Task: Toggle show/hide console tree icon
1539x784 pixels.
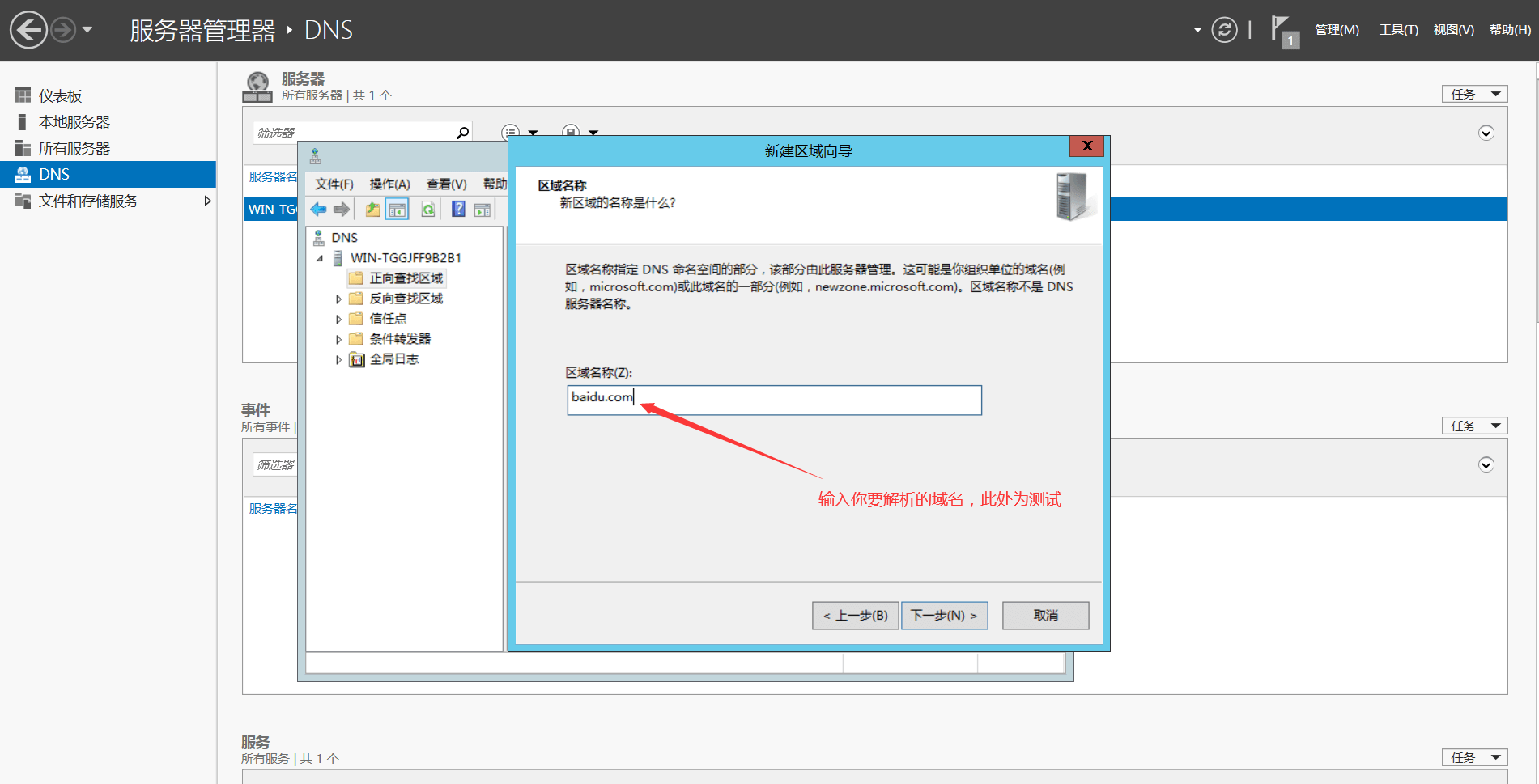Action: pyautogui.click(x=398, y=210)
